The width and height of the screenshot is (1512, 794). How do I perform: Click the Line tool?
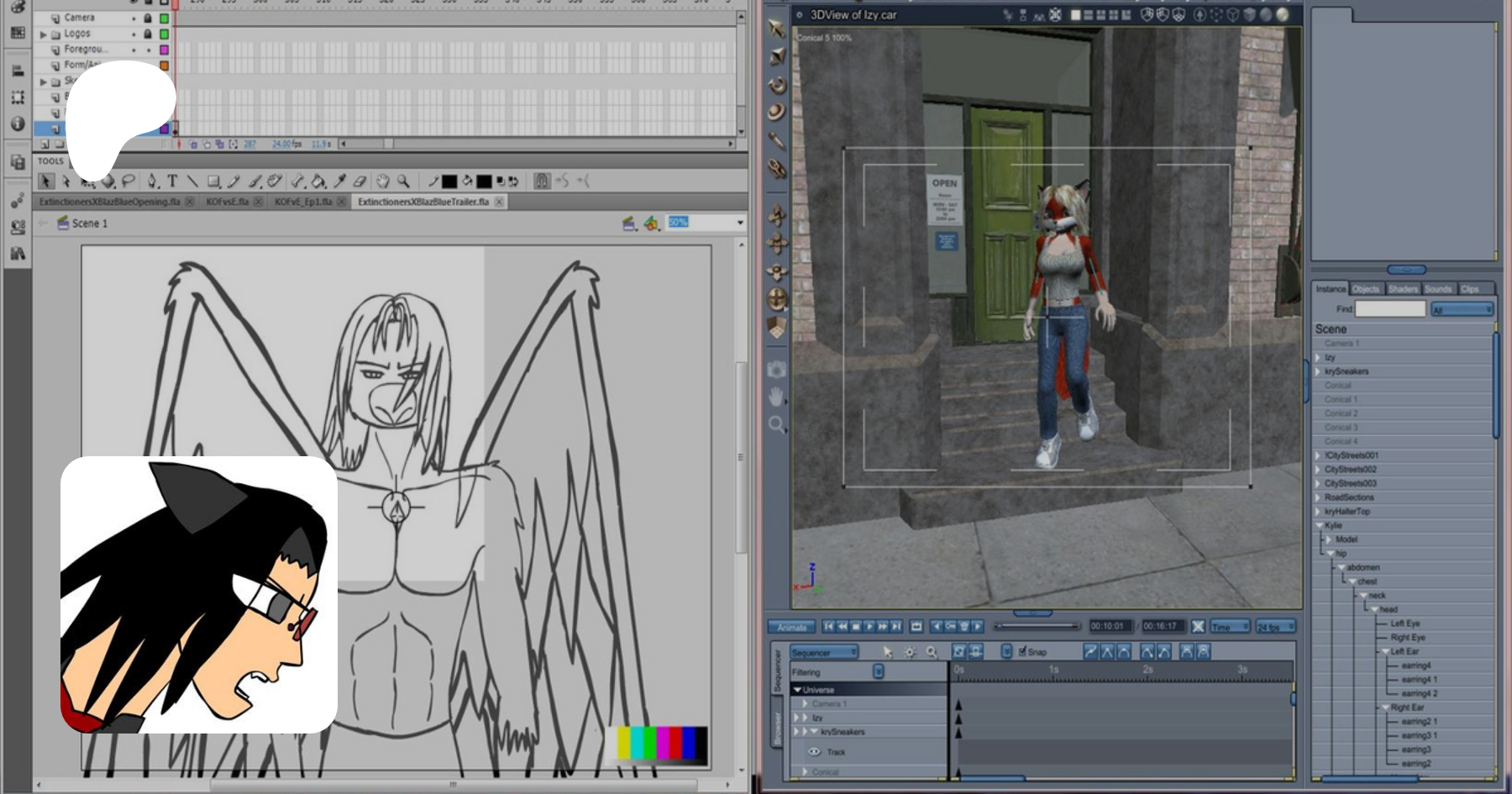click(x=192, y=181)
